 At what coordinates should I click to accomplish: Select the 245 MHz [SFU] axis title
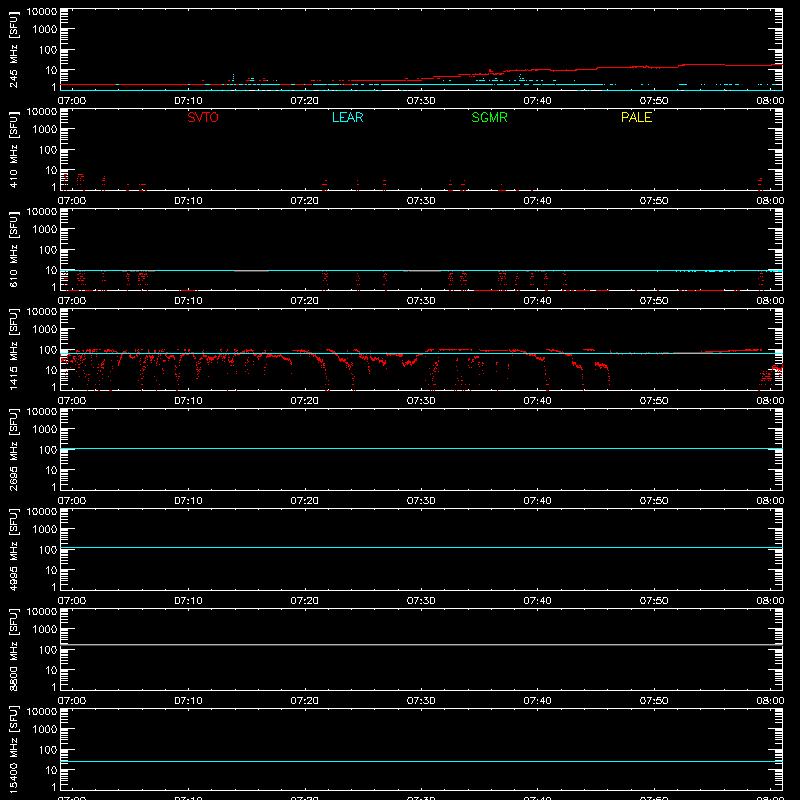point(13,49)
